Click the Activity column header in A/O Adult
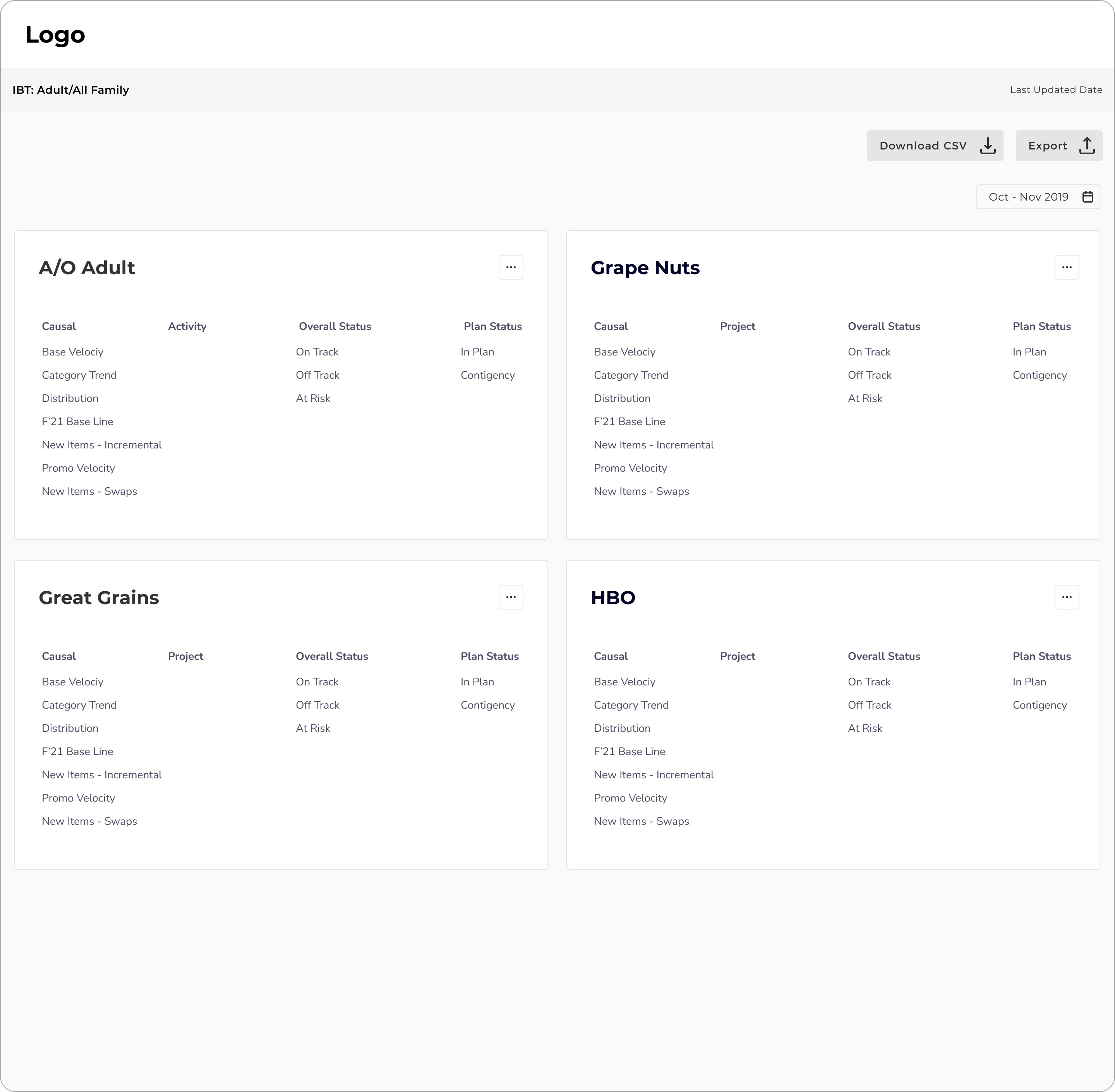 click(x=187, y=326)
